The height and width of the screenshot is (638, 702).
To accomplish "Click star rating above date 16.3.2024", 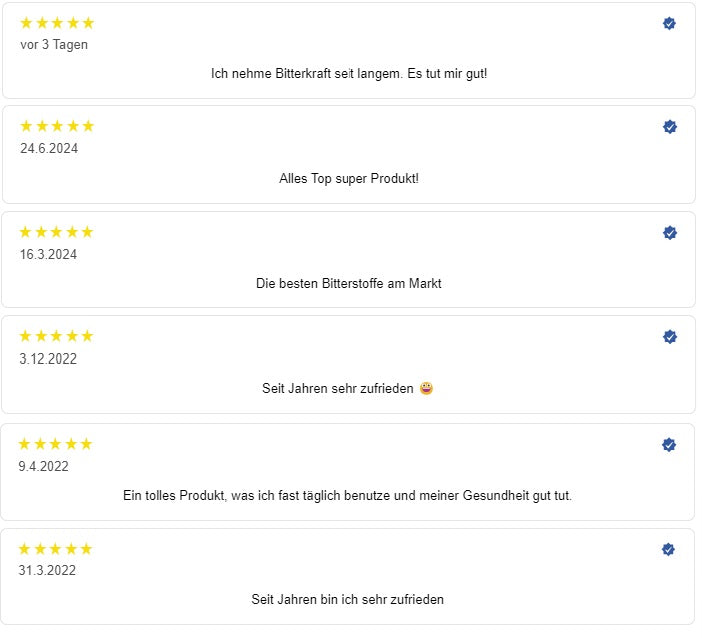I will (x=56, y=233).
